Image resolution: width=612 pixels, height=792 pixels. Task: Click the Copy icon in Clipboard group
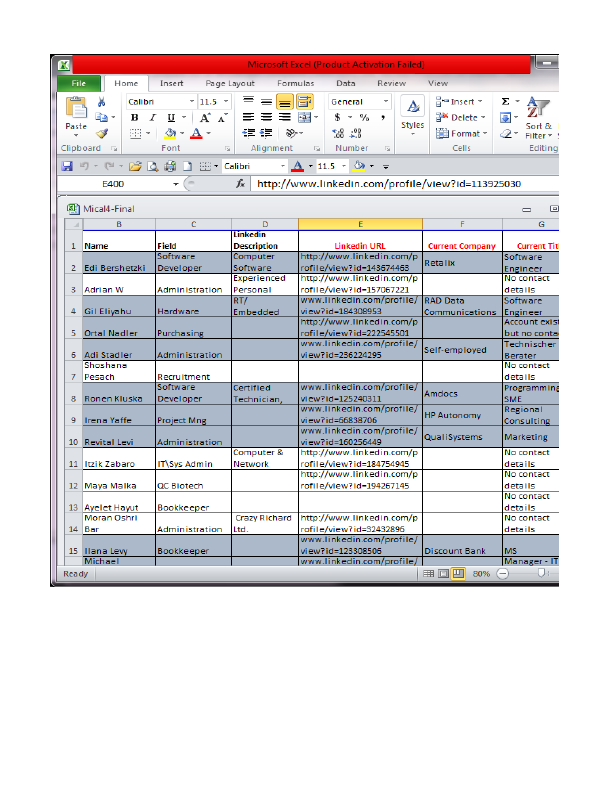pos(101,118)
